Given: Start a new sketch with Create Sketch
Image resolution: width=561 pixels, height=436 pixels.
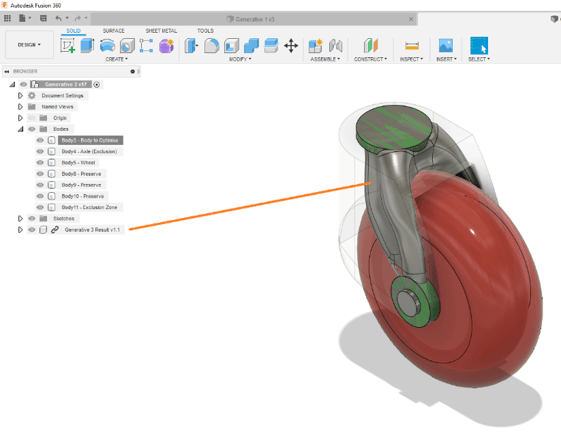Looking at the screenshot, I should pos(68,46).
